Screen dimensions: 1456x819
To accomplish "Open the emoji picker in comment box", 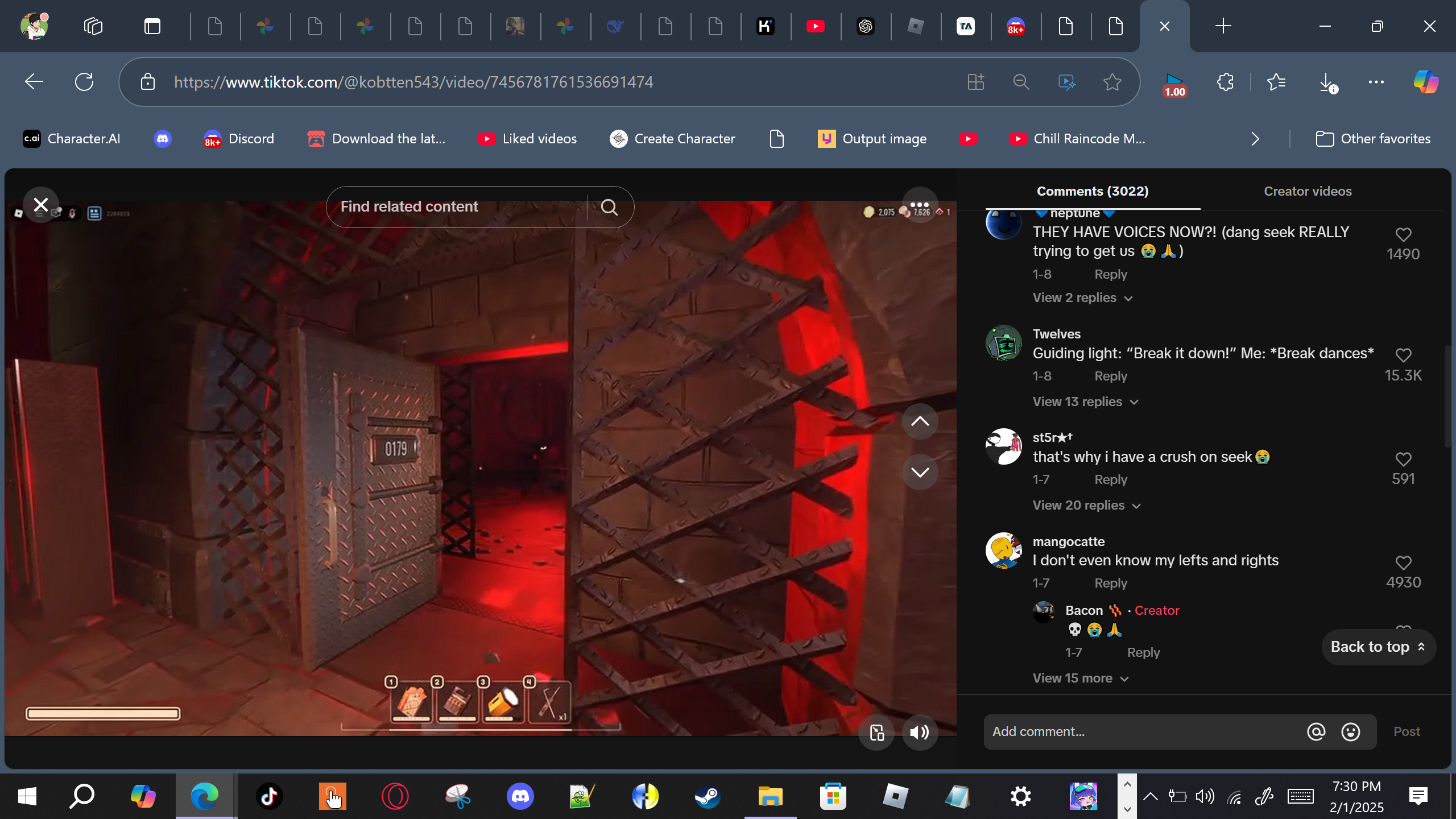I will tap(1350, 731).
